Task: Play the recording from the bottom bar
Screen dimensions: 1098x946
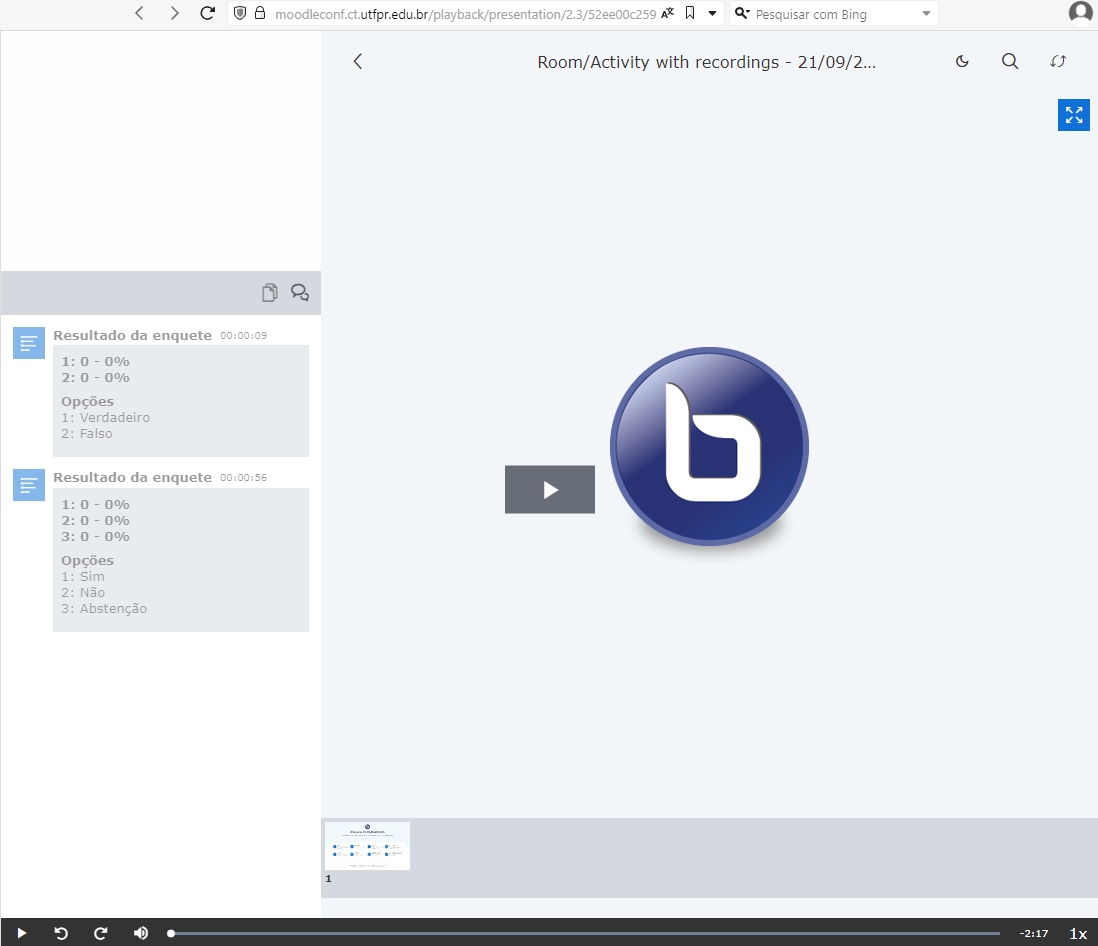Action: (x=21, y=933)
